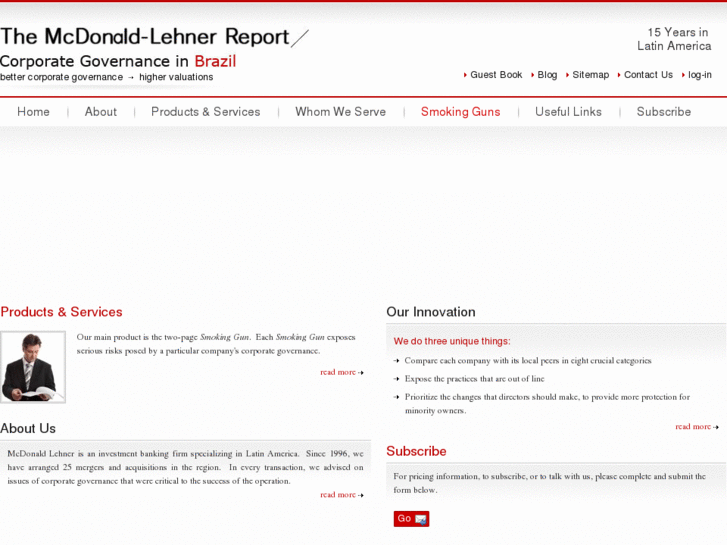The width and height of the screenshot is (727, 545).
Task: Click the red arrow bullet beside log-in
Action: pos(683,75)
